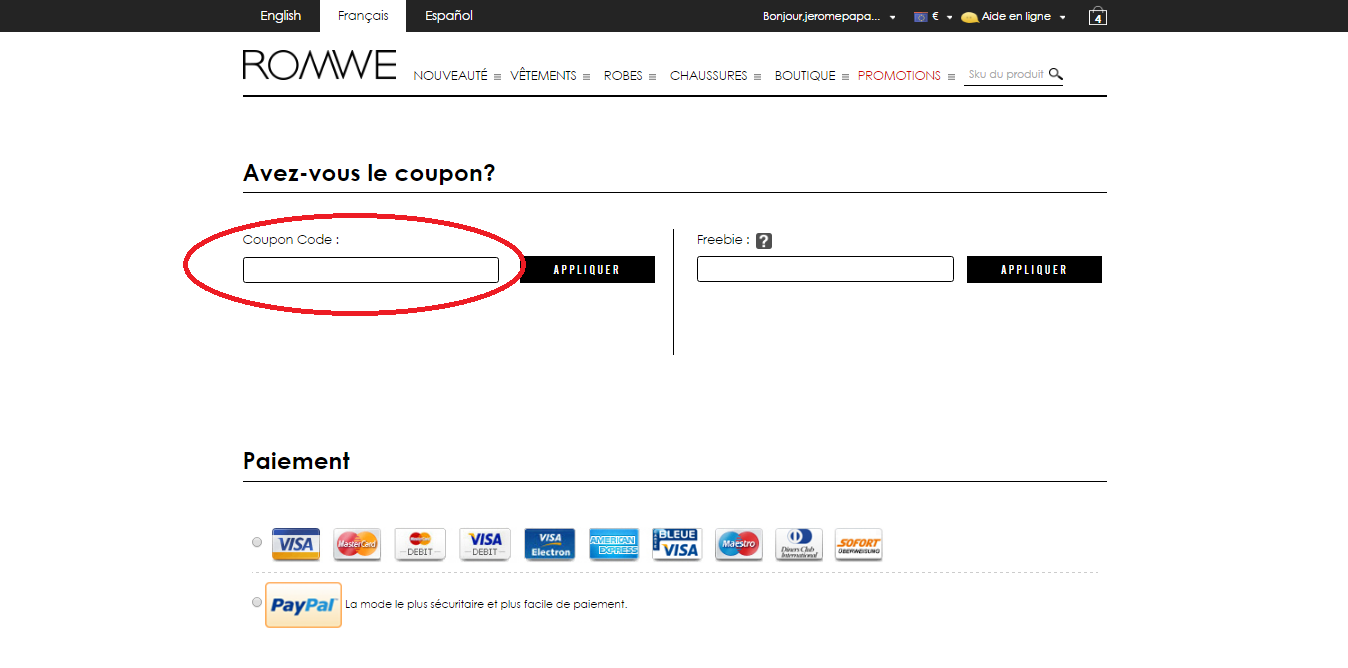Open the Freebie help question mark icon
Image resolution: width=1348 pixels, height=668 pixels.
tap(763, 240)
